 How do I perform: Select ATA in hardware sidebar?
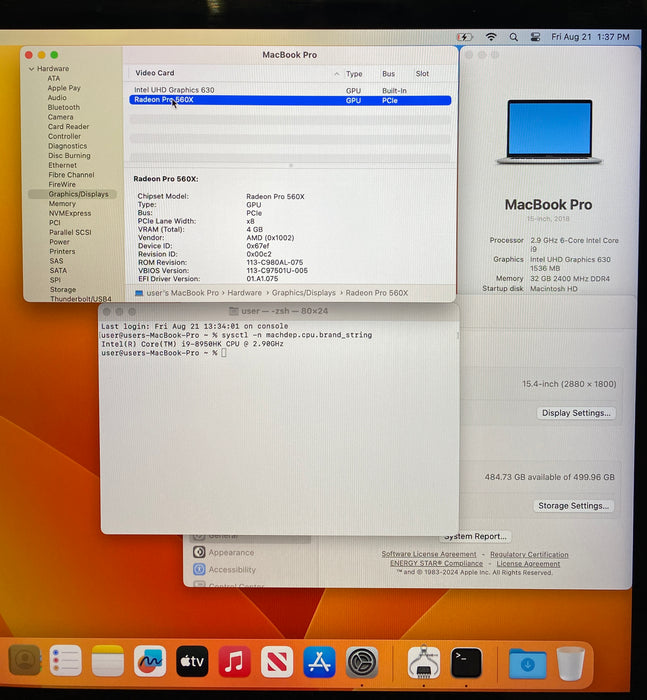(x=54, y=78)
